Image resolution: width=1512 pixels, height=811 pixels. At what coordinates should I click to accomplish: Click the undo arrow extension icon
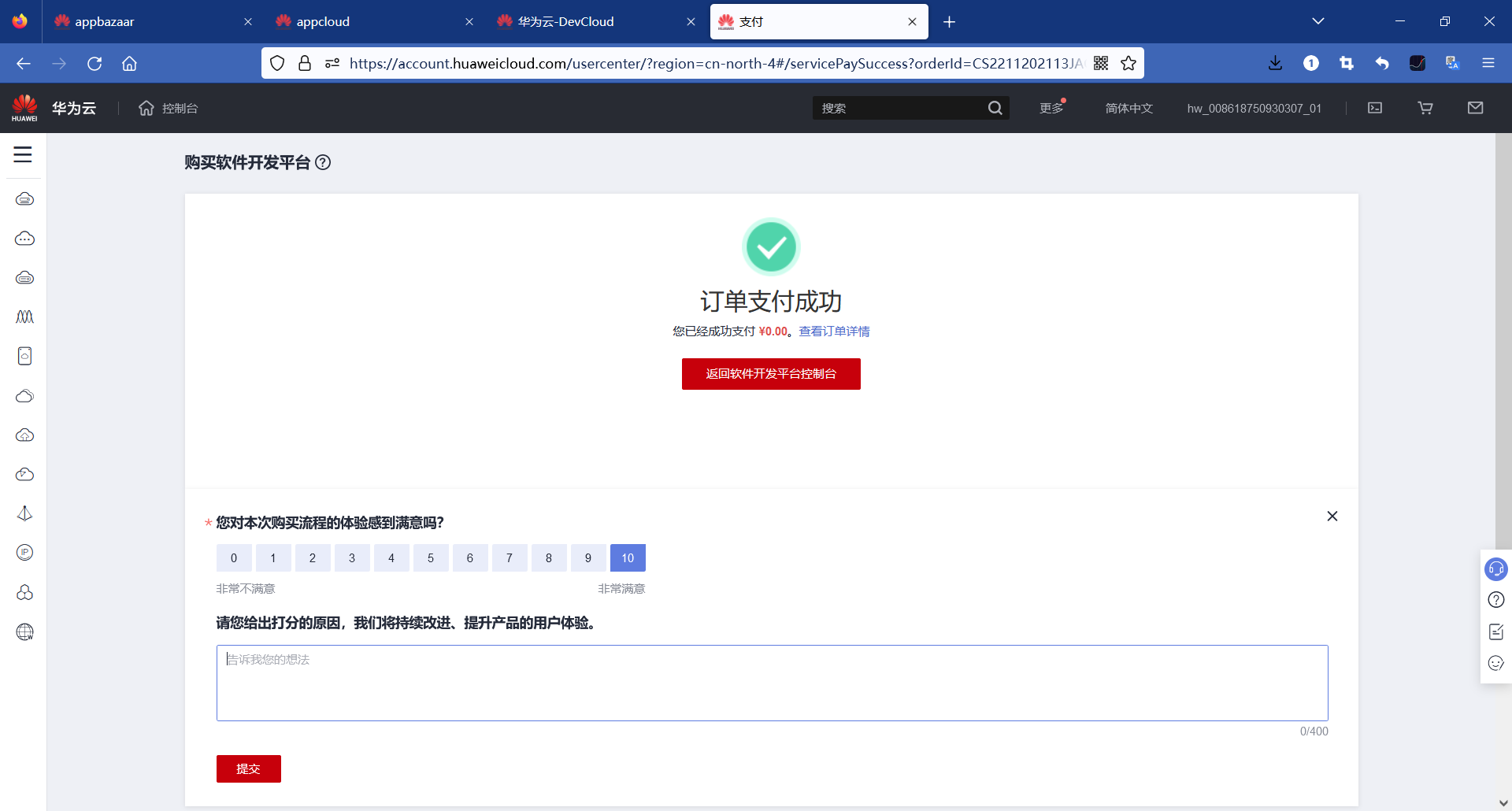tap(1382, 63)
